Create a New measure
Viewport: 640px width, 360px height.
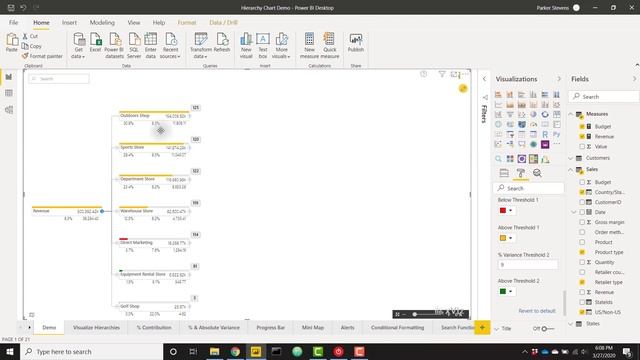coord(309,46)
